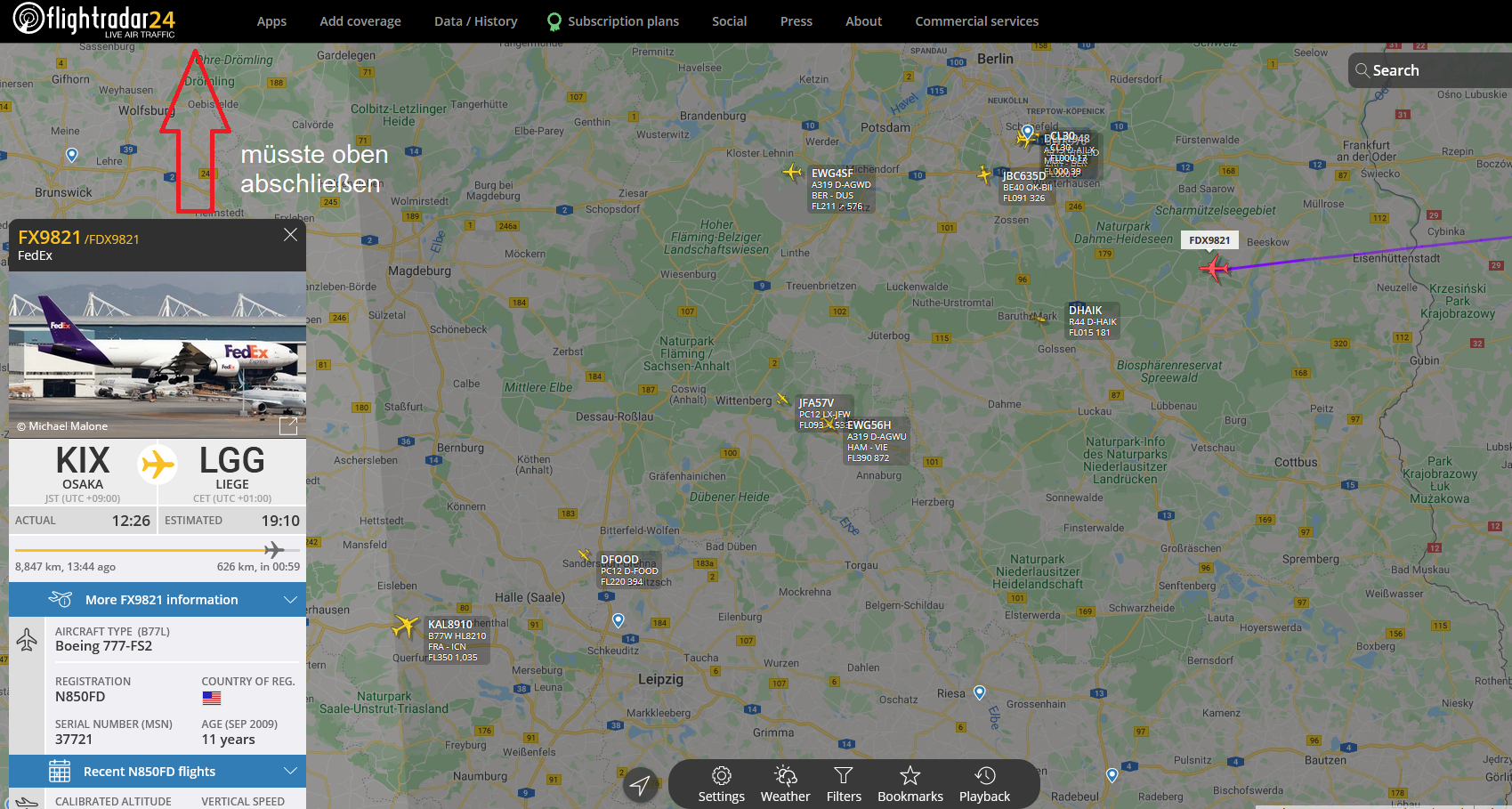Click the aircraft icon left of More information

[60, 599]
